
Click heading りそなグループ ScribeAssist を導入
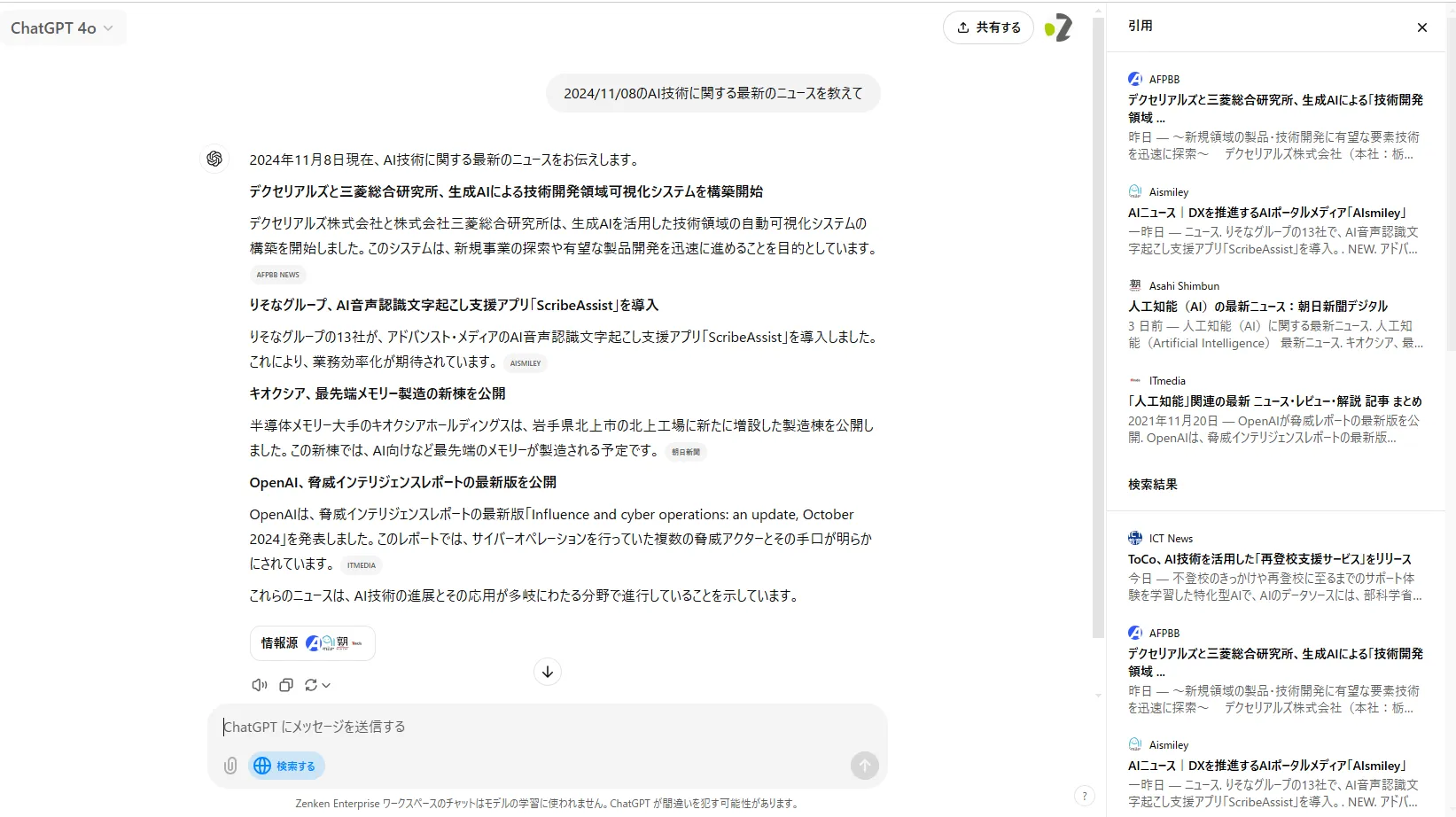pos(454,305)
